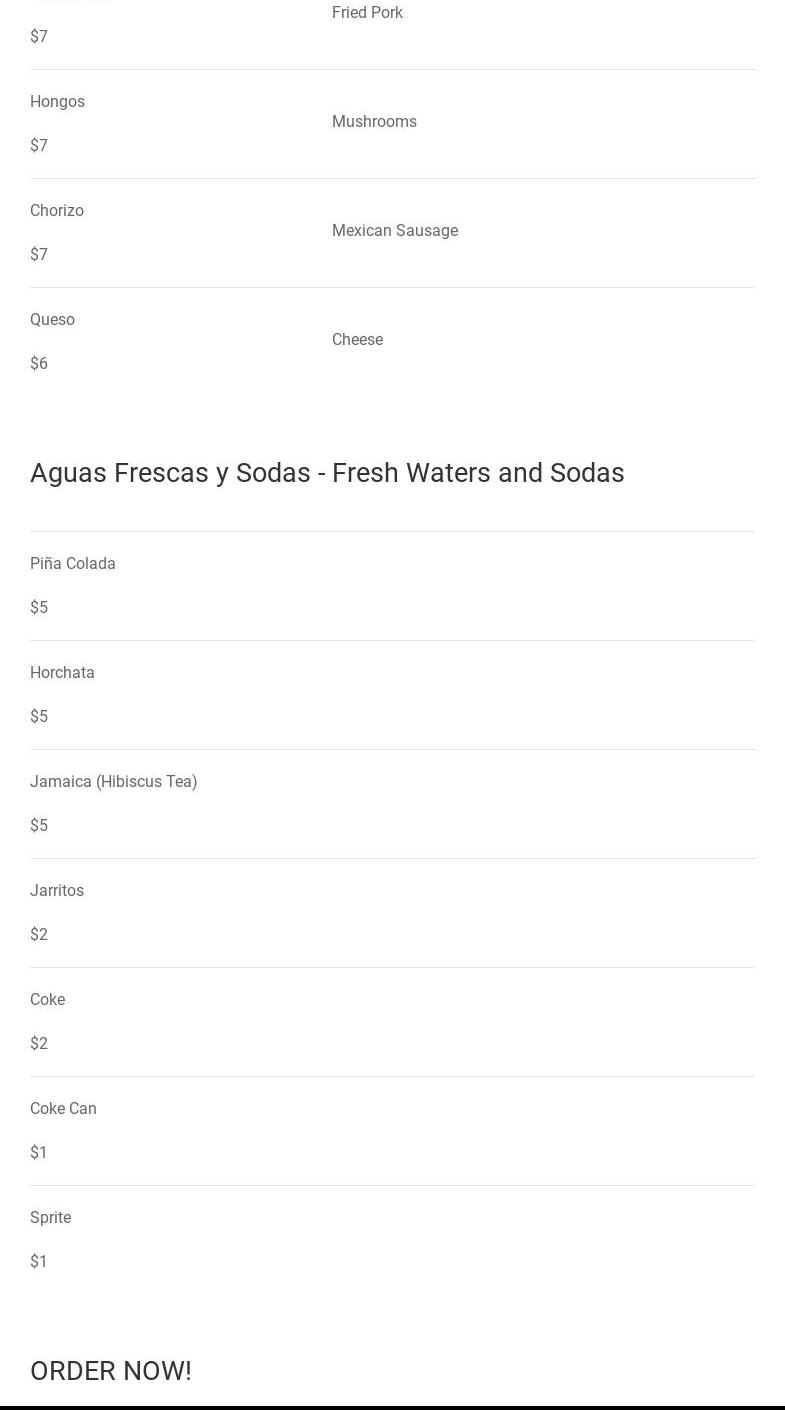Select the Coke Can item
The width and height of the screenshot is (785, 1410).
click(x=63, y=1109)
